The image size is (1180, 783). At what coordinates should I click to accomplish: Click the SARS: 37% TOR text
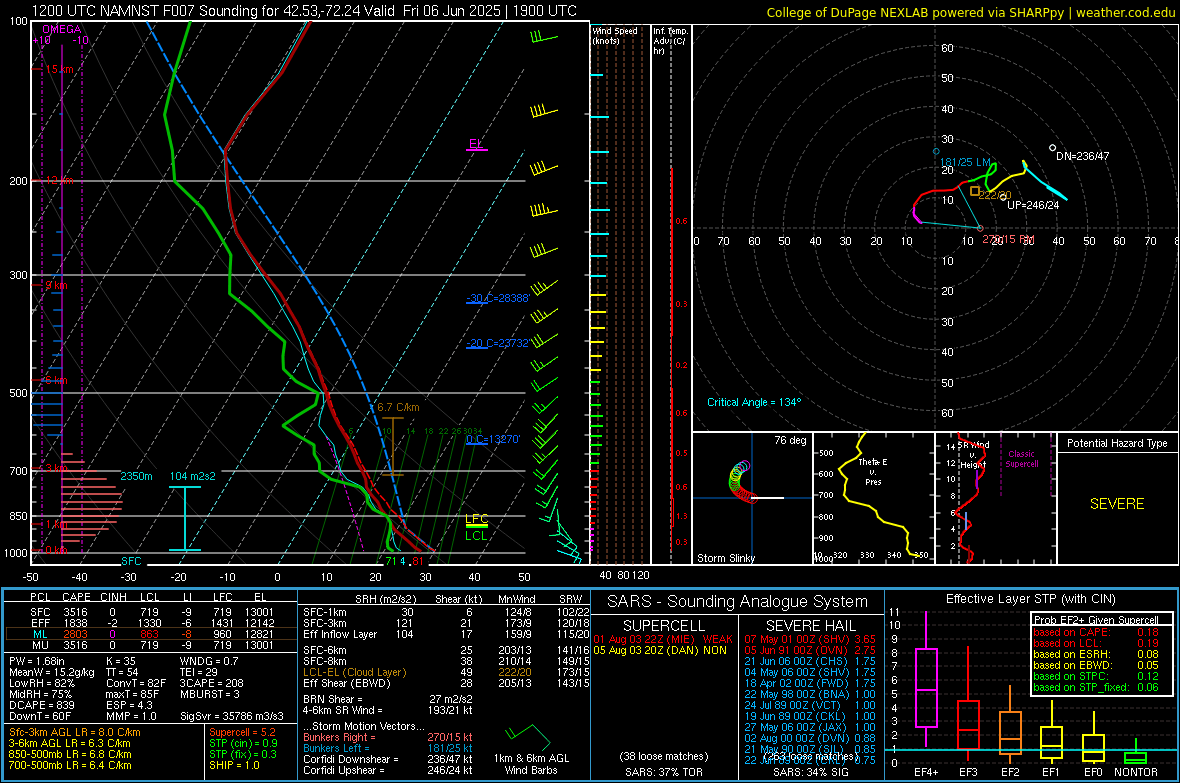pyautogui.click(x=664, y=772)
